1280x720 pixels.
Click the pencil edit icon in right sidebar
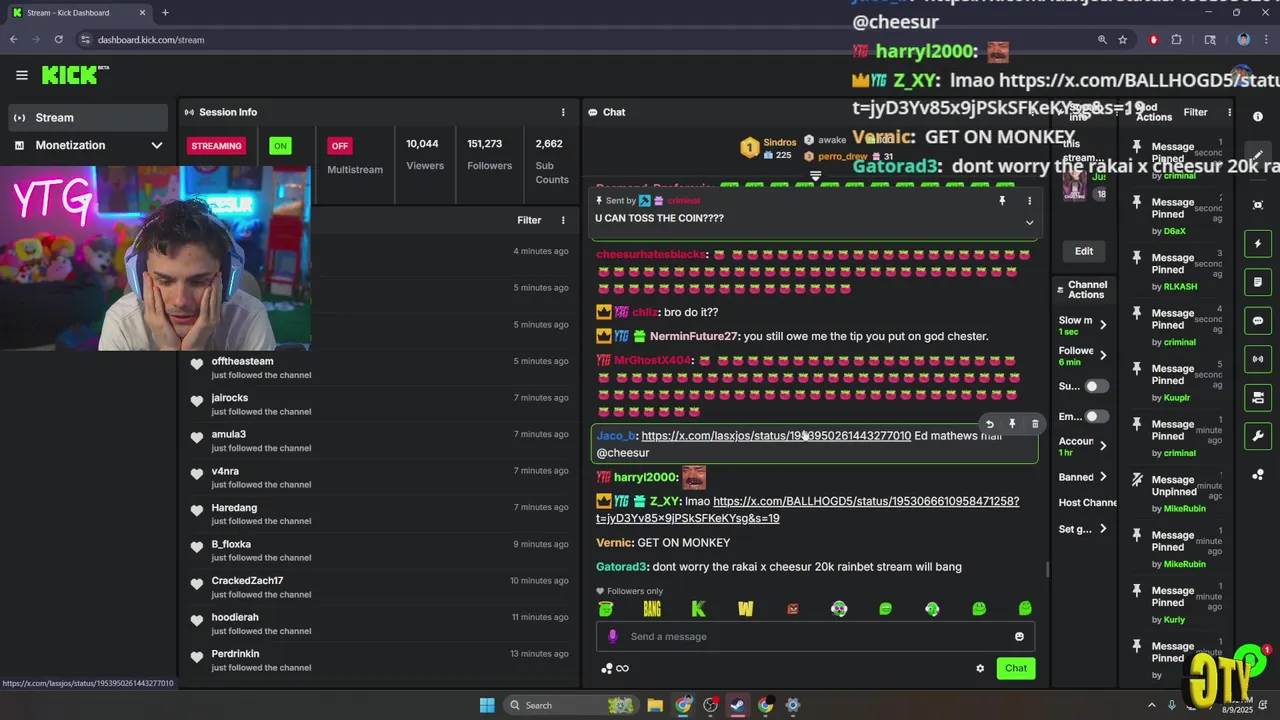[1258, 156]
